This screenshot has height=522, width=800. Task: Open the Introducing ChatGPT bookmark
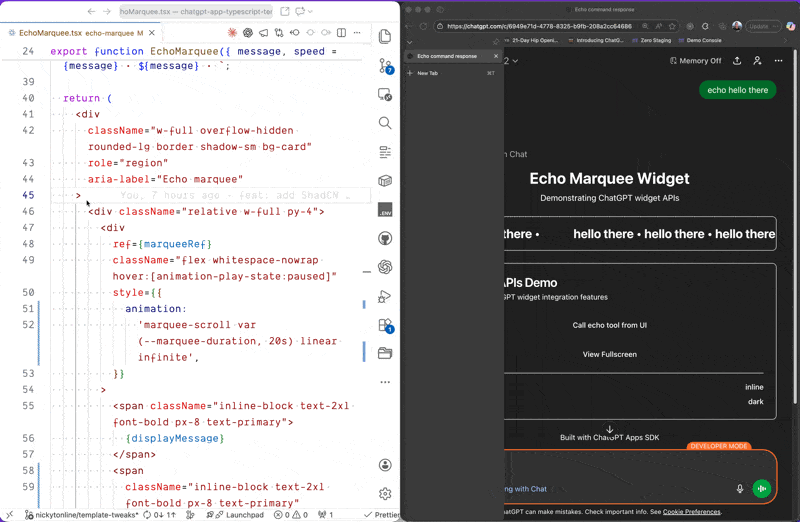[x=595, y=40]
